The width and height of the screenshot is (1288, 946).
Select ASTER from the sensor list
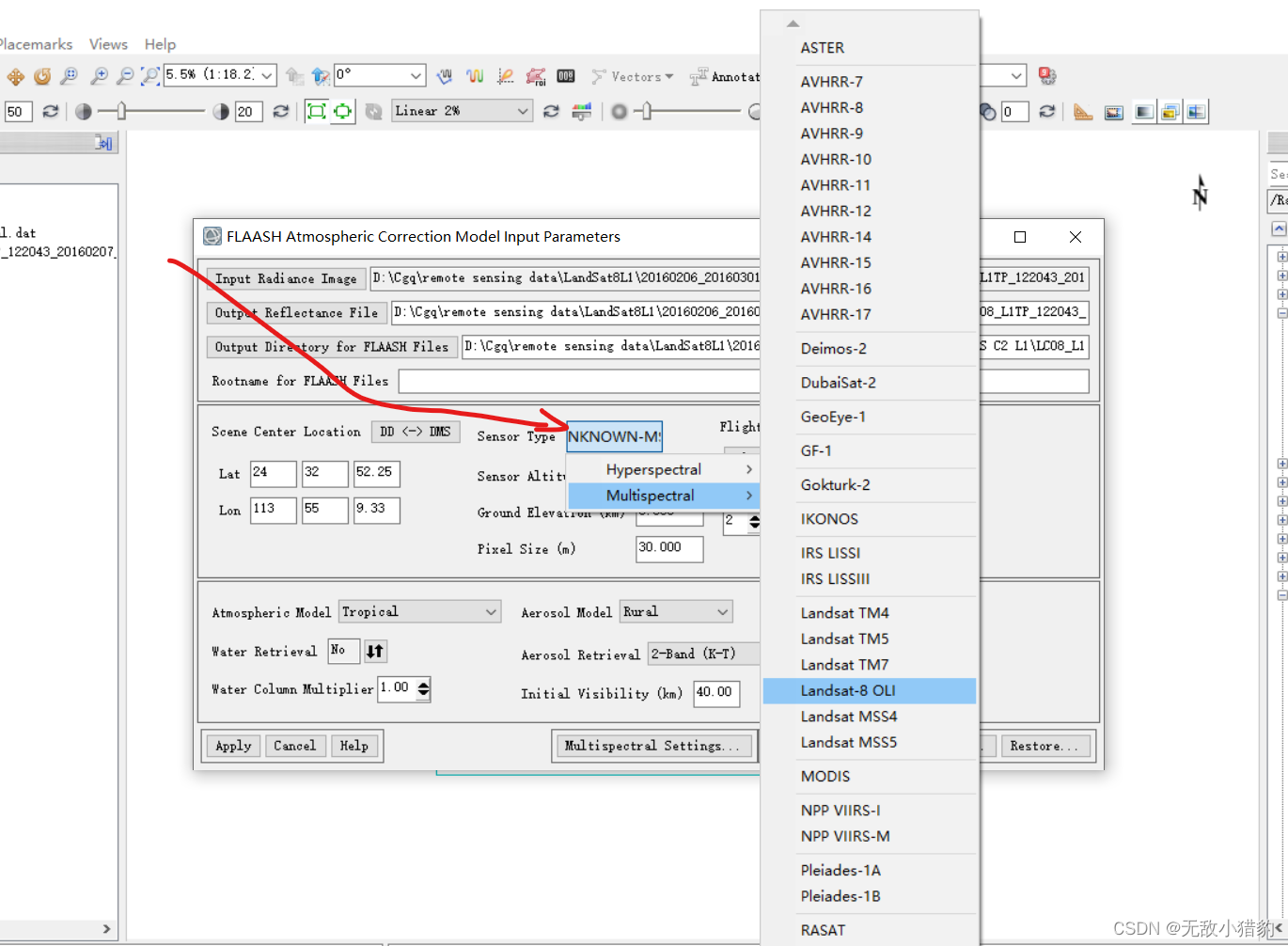pyautogui.click(x=870, y=48)
